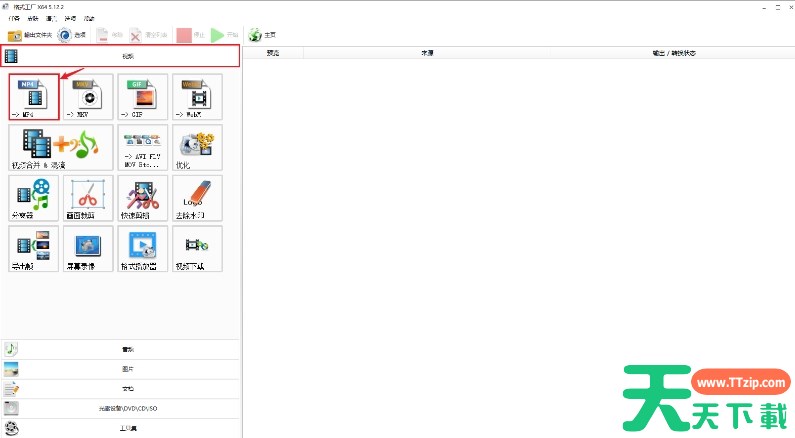Screen dimensions: 795x438
Task: Open 选项 options from the toolbar
Action: point(71,35)
